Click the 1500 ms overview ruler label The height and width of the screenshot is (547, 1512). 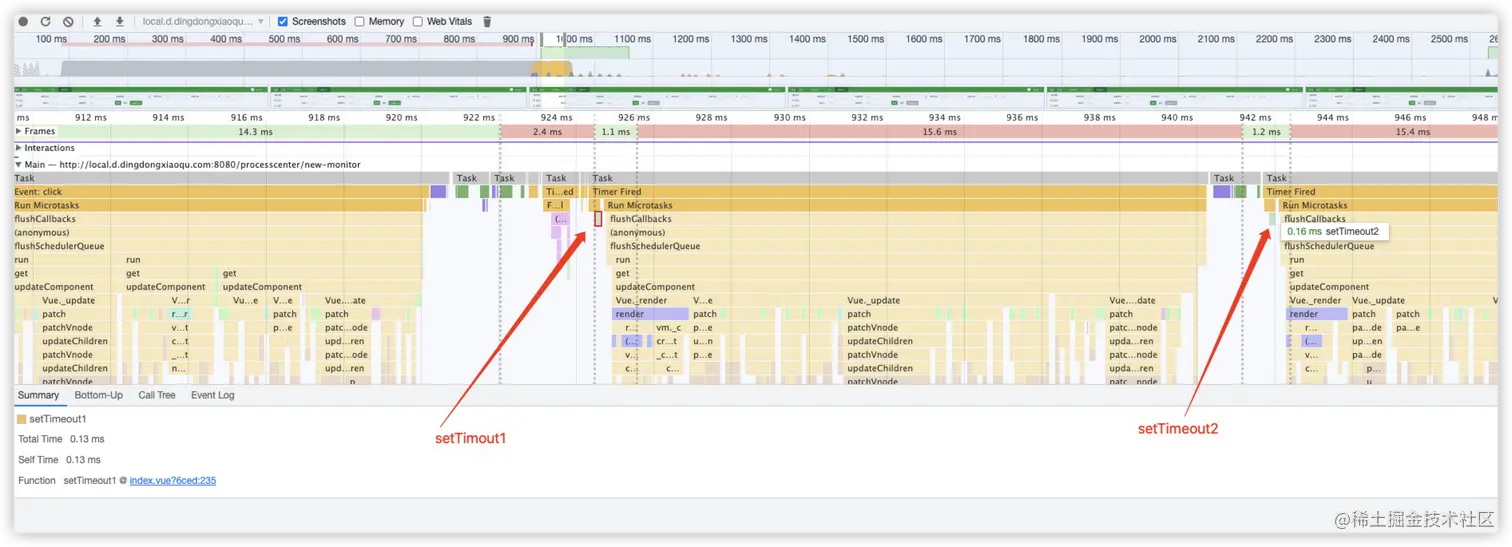click(x=865, y=39)
